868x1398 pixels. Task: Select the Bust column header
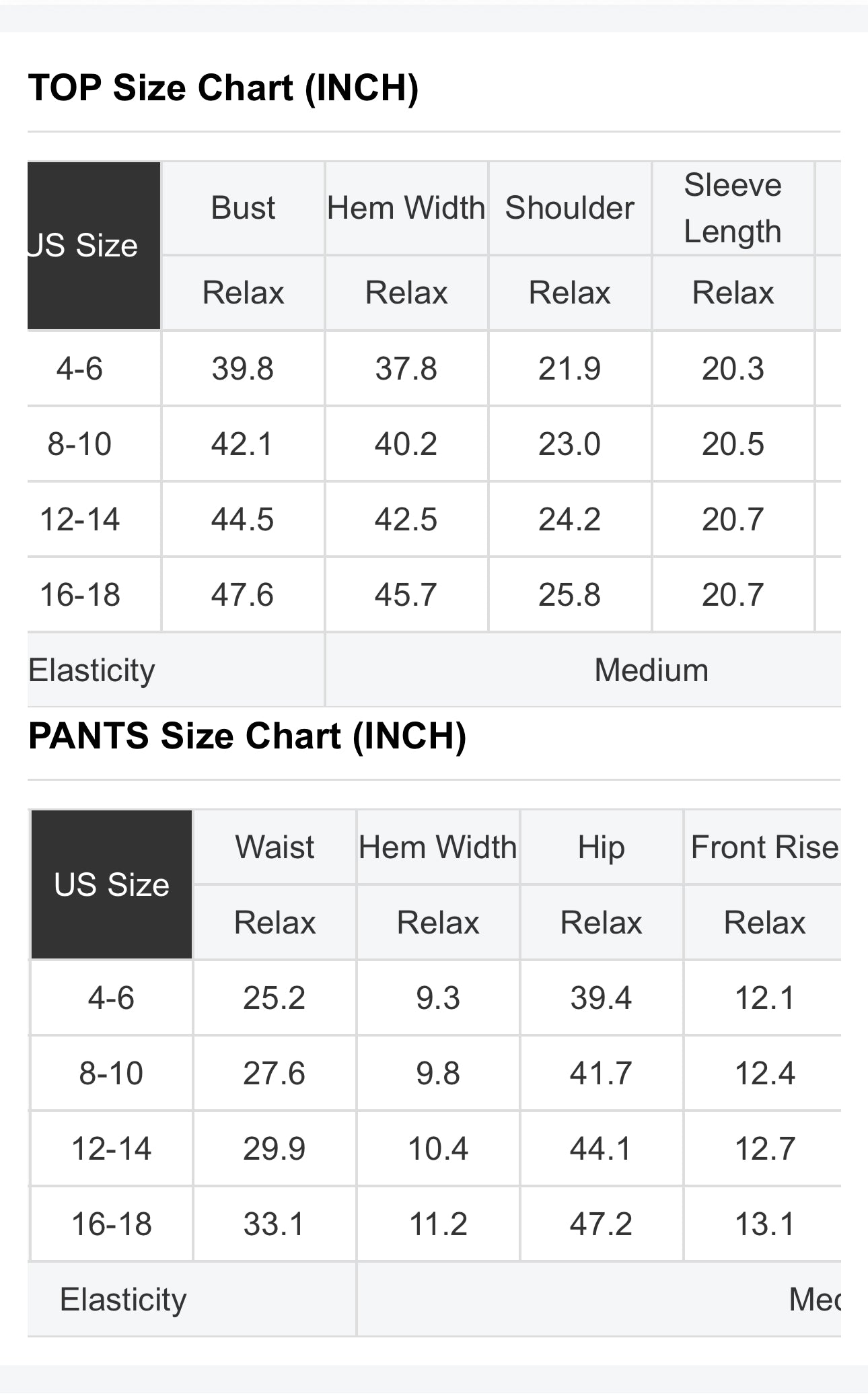(x=243, y=208)
